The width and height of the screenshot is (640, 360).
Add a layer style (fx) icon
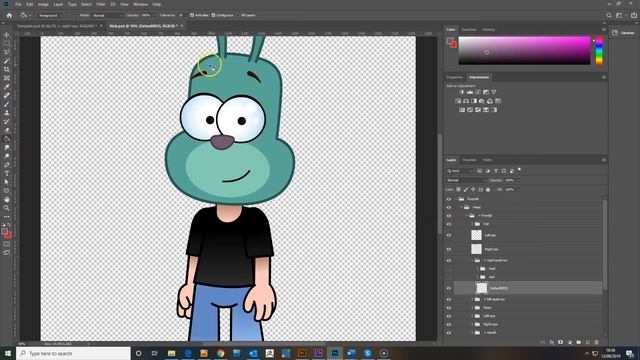551,342
